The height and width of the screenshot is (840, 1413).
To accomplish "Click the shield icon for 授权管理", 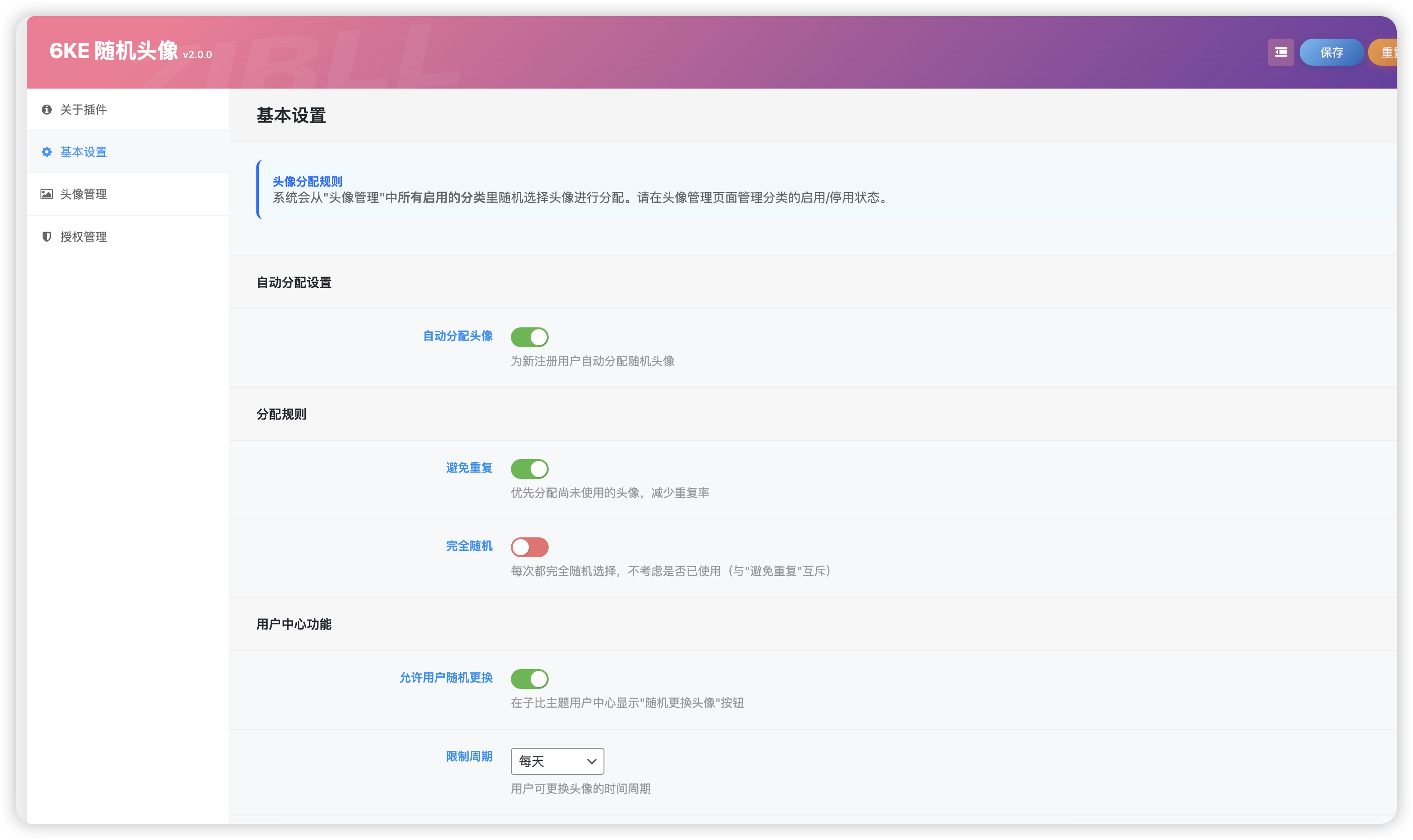I will (x=47, y=237).
